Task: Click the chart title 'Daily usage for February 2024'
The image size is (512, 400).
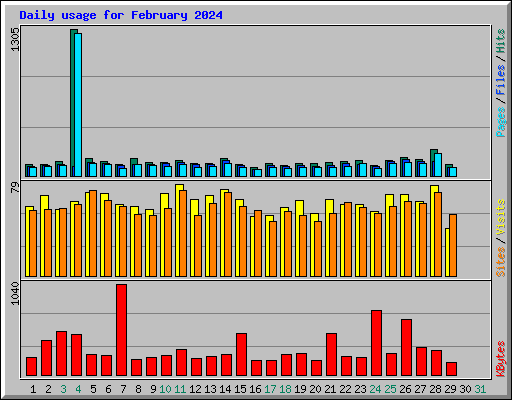Action: coord(121,15)
